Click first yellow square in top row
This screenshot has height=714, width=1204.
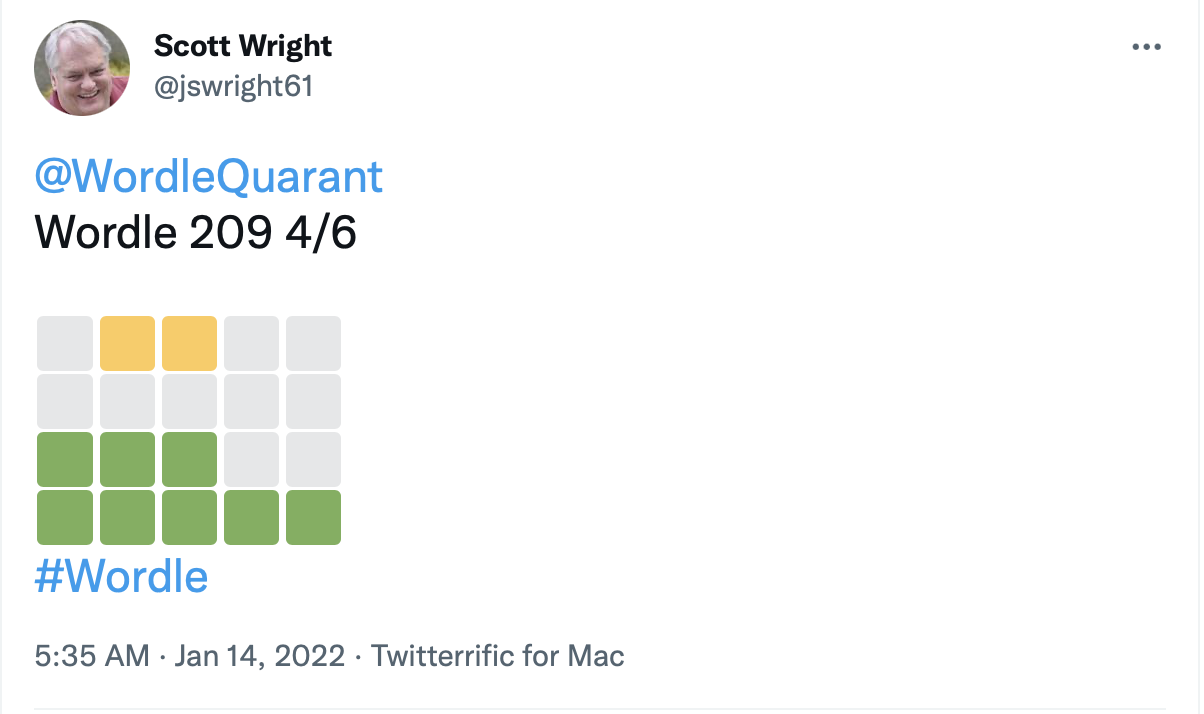pyautogui.click(x=127, y=344)
